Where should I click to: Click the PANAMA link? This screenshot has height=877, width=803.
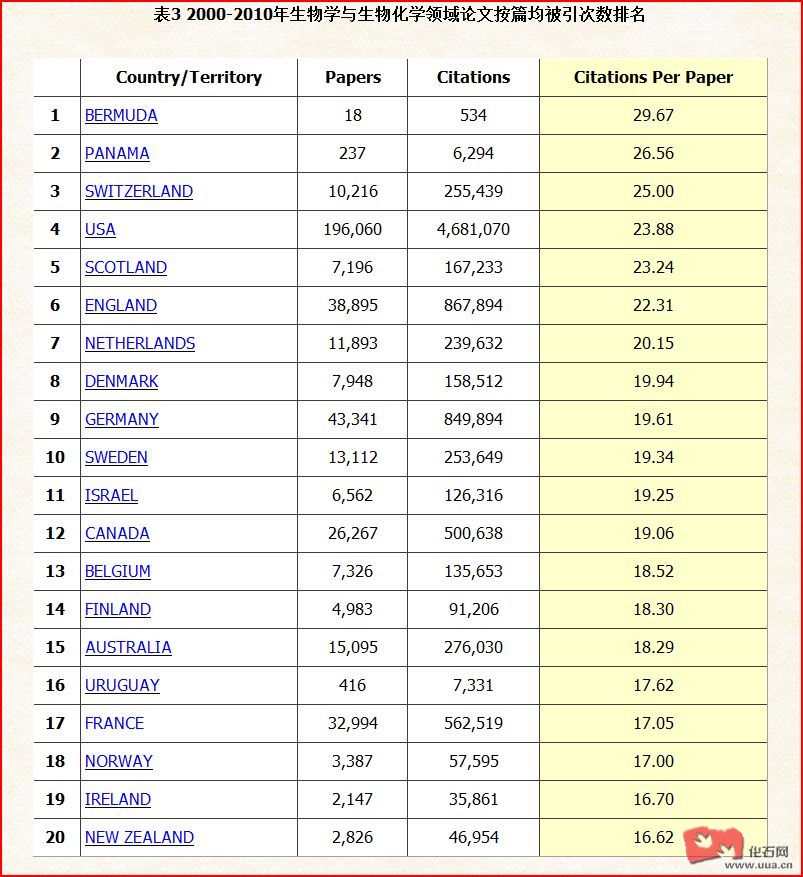(117, 154)
